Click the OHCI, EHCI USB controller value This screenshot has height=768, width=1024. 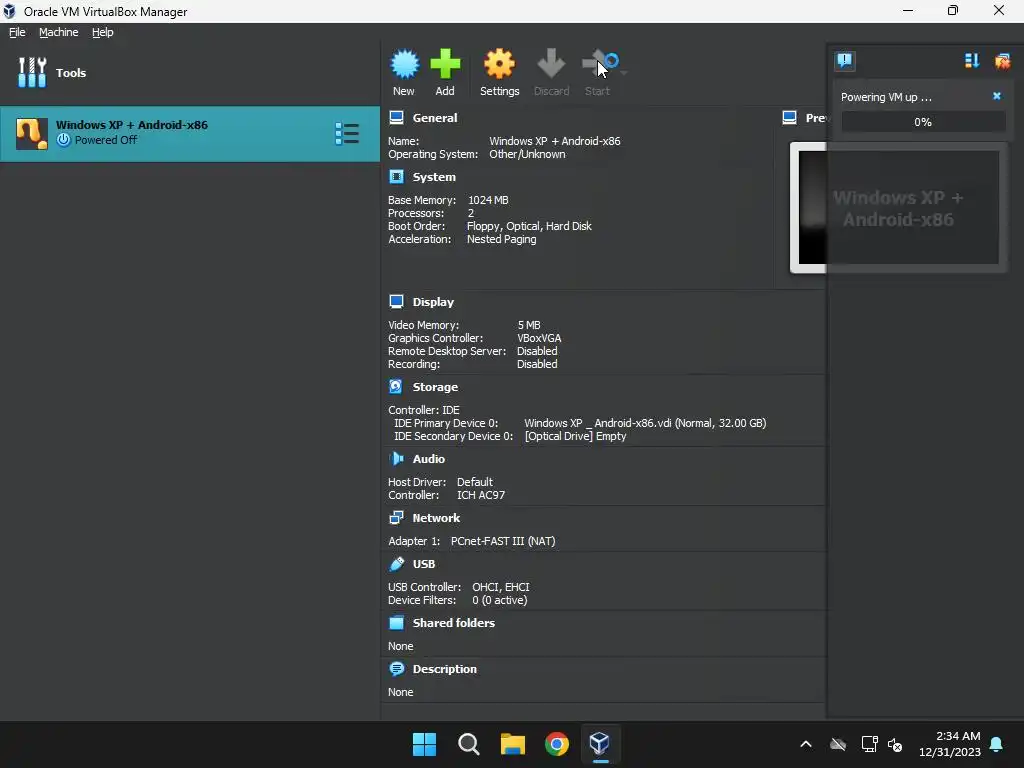[x=500, y=587]
